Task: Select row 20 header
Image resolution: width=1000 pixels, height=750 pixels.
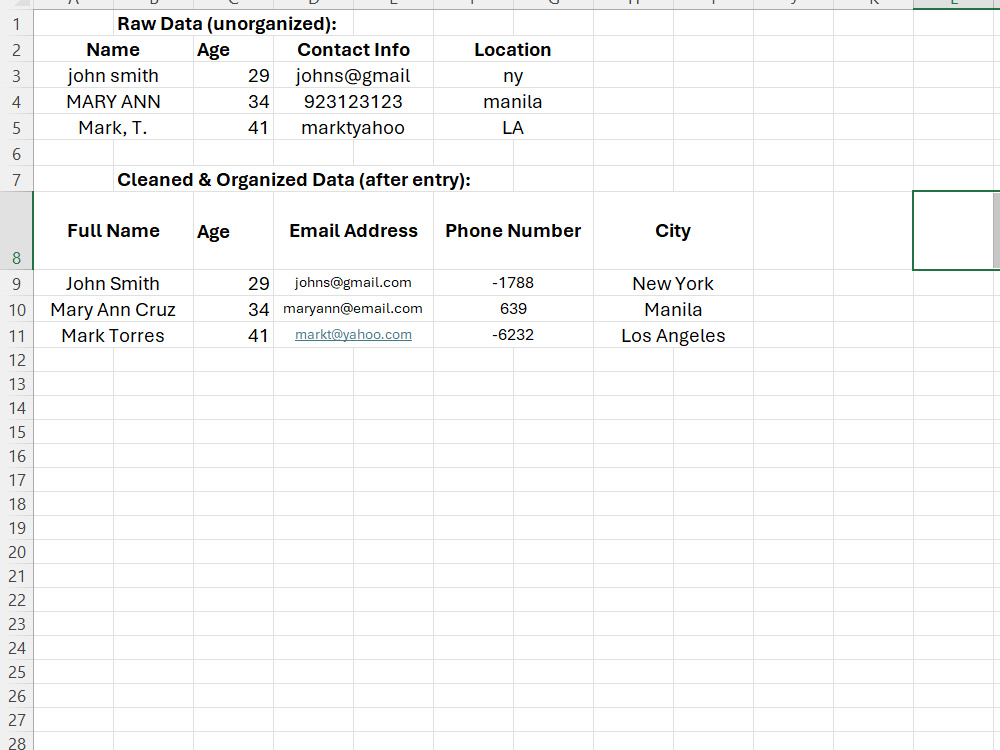Action: pyautogui.click(x=17, y=552)
